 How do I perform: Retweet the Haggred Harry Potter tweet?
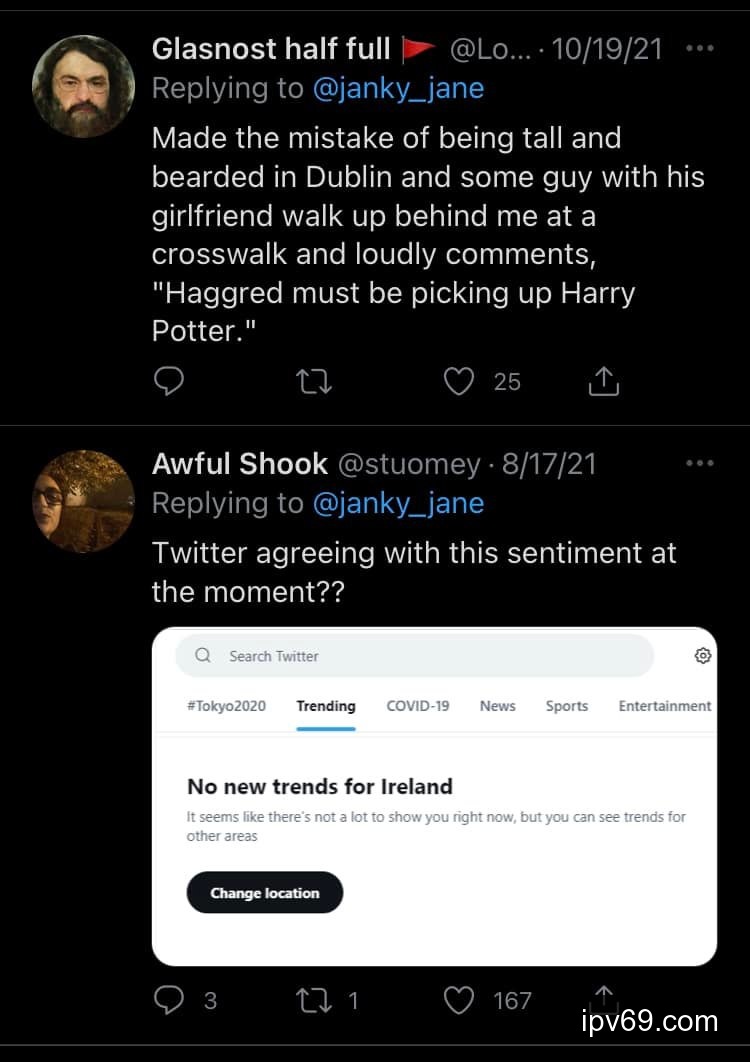tap(315, 381)
